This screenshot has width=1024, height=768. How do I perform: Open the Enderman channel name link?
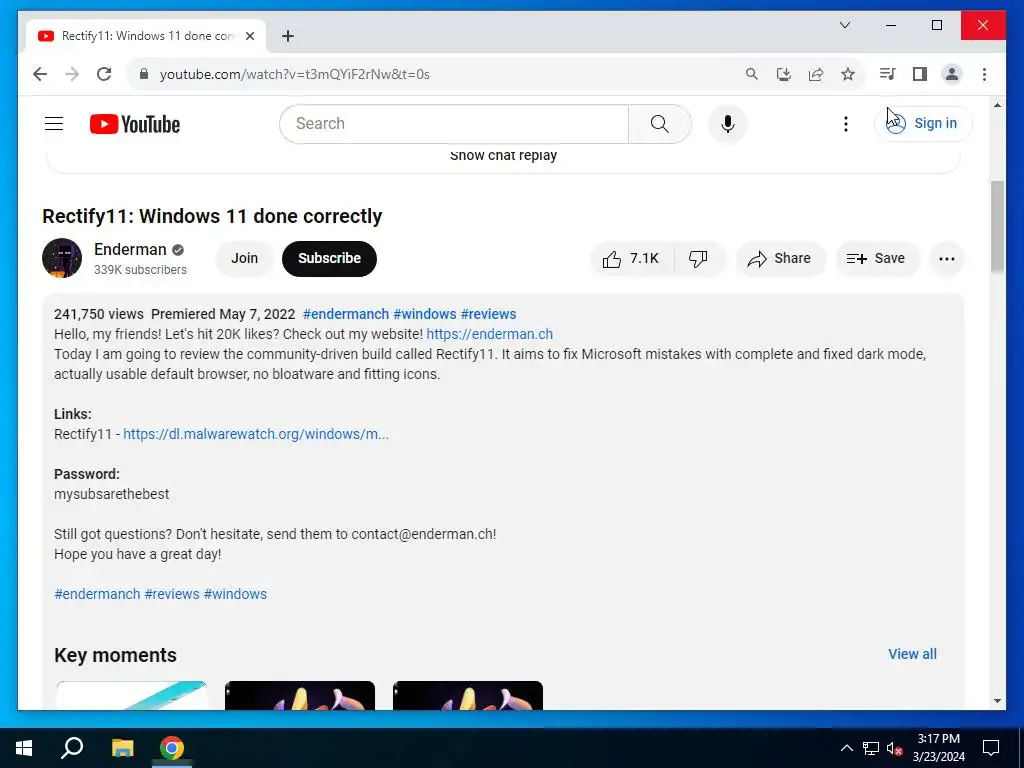[x=130, y=249]
